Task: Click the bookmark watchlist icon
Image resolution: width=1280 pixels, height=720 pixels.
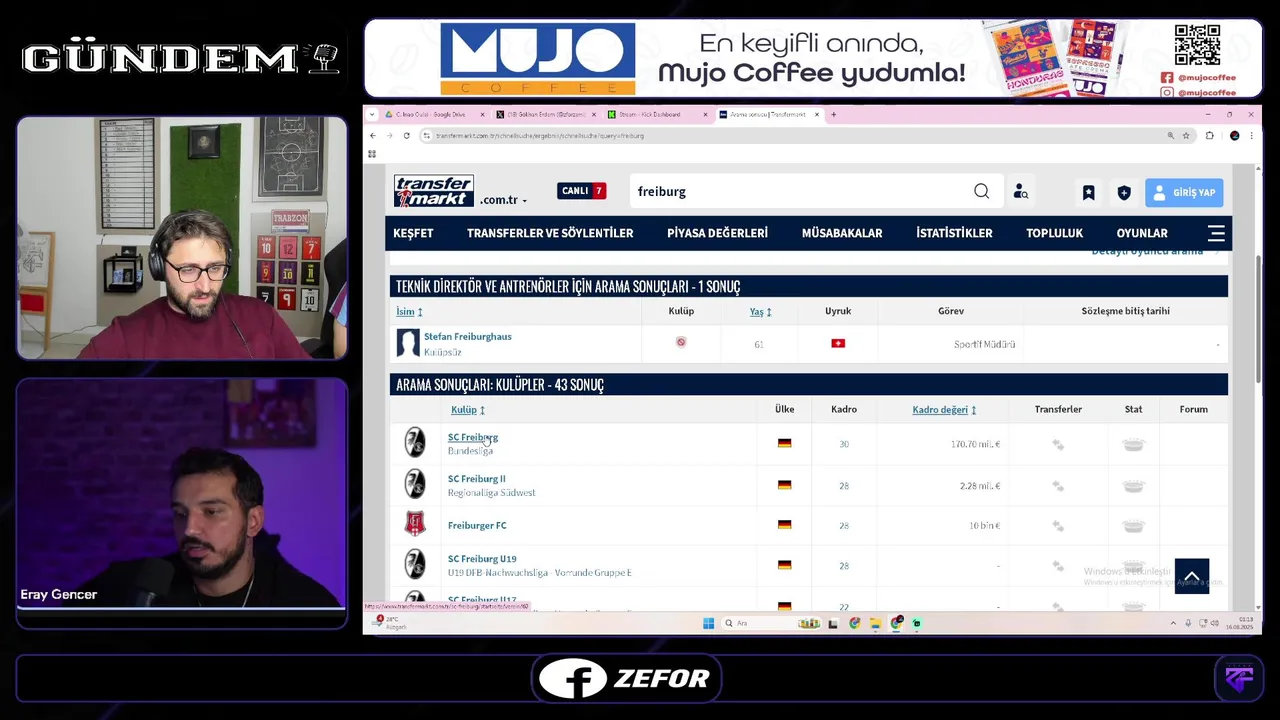Action: 1088,192
